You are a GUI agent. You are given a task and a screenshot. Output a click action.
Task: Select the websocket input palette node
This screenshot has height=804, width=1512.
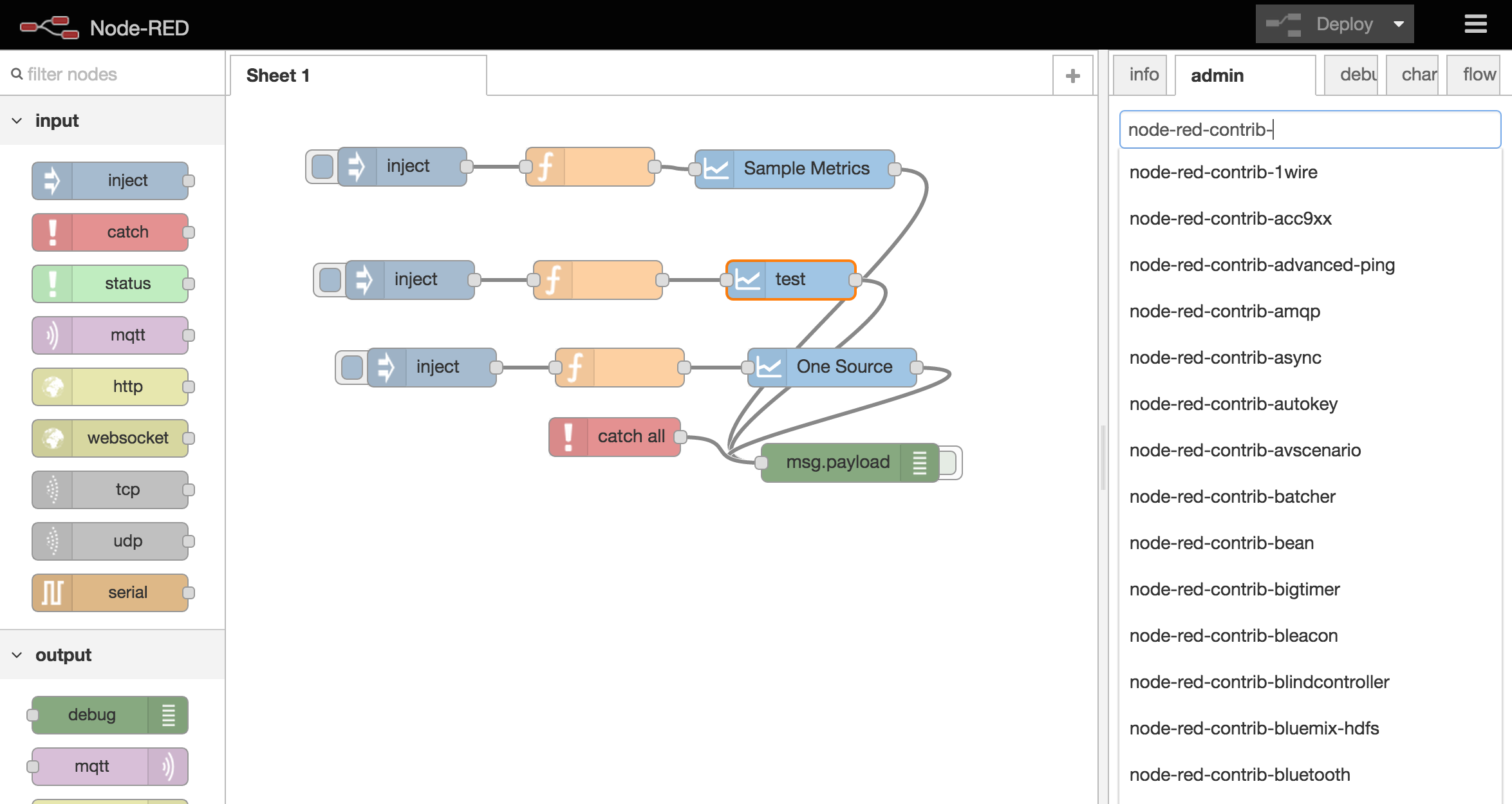[x=111, y=438]
